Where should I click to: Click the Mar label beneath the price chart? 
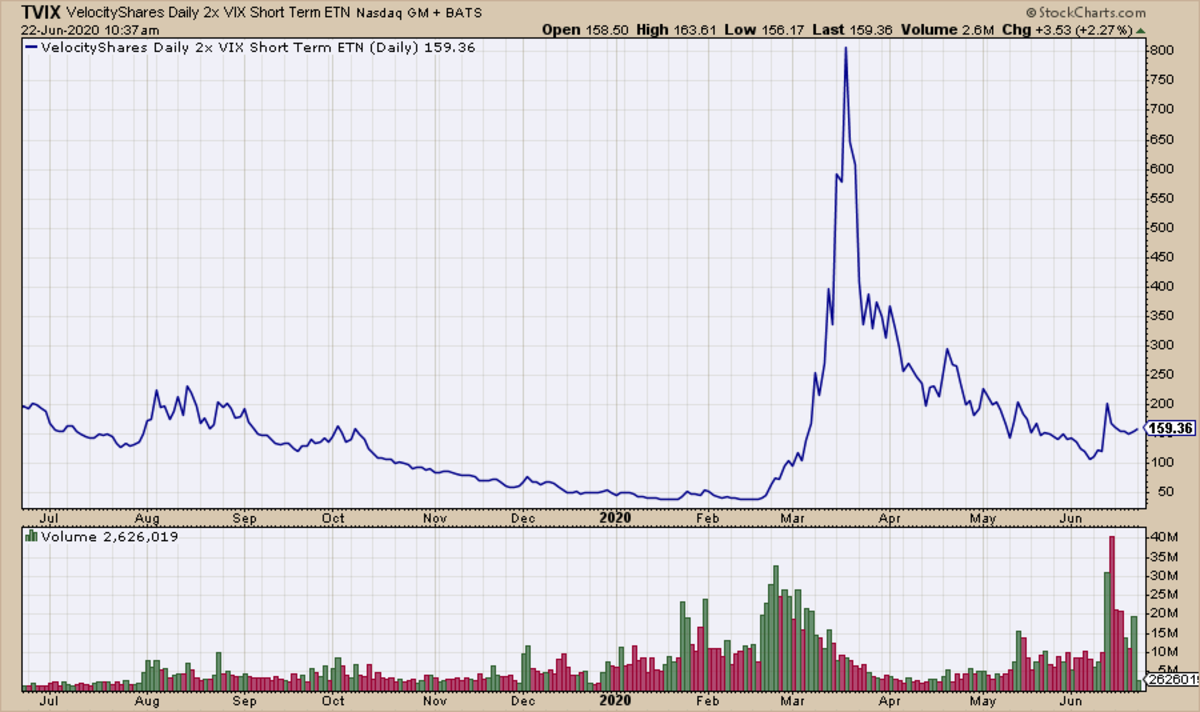pos(795,519)
